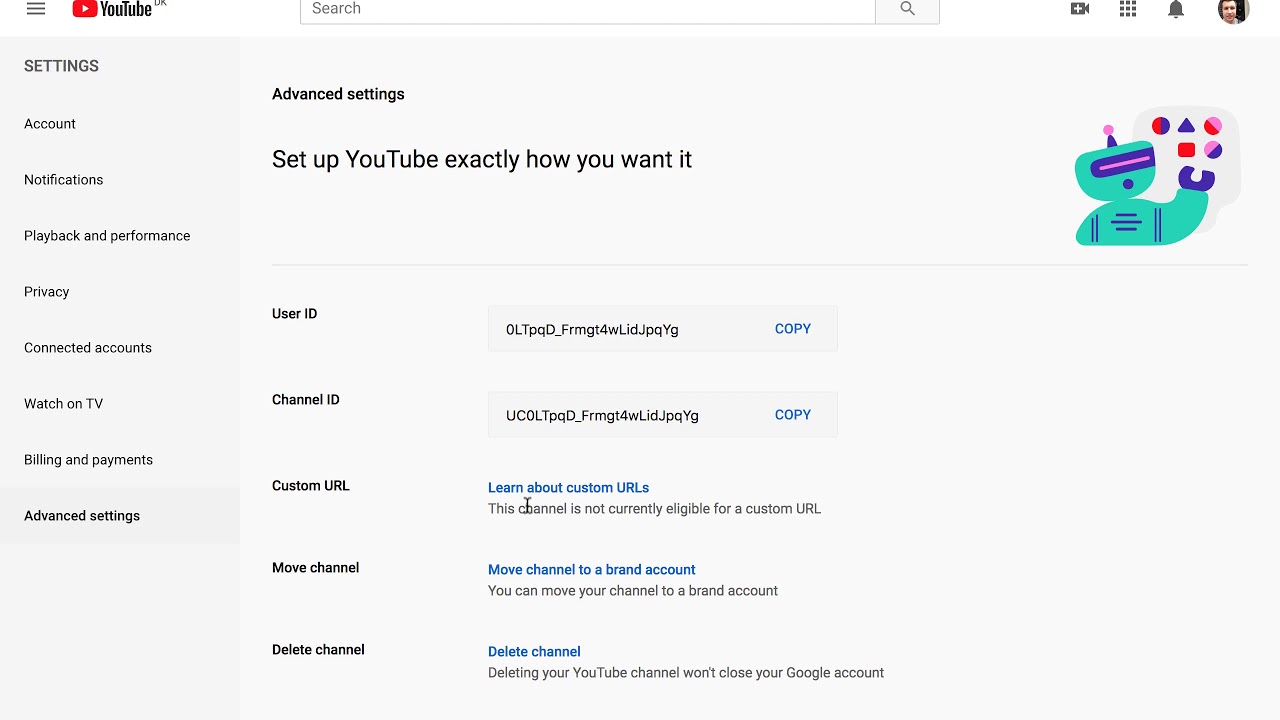
Task: Focus the Search input field
Action: pos(587,9)
